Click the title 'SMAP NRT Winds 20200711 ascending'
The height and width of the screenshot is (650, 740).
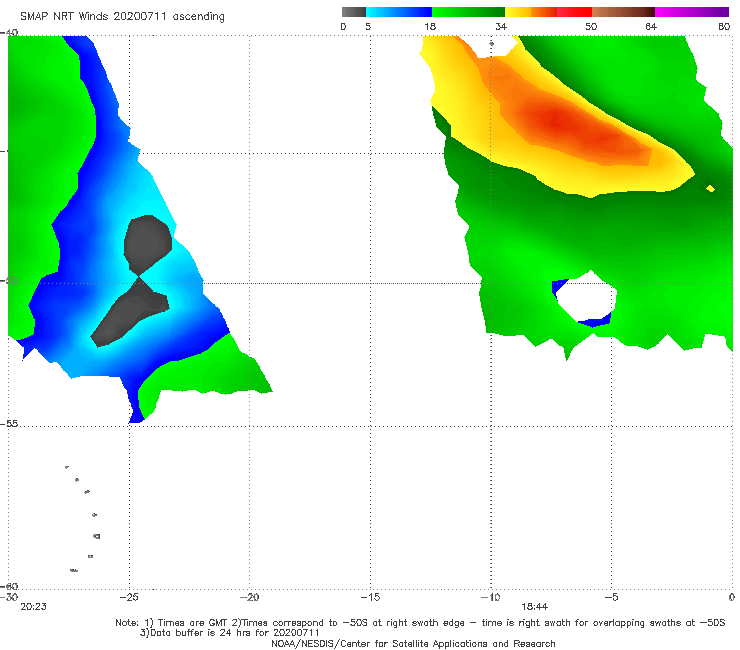pos(122,16)
